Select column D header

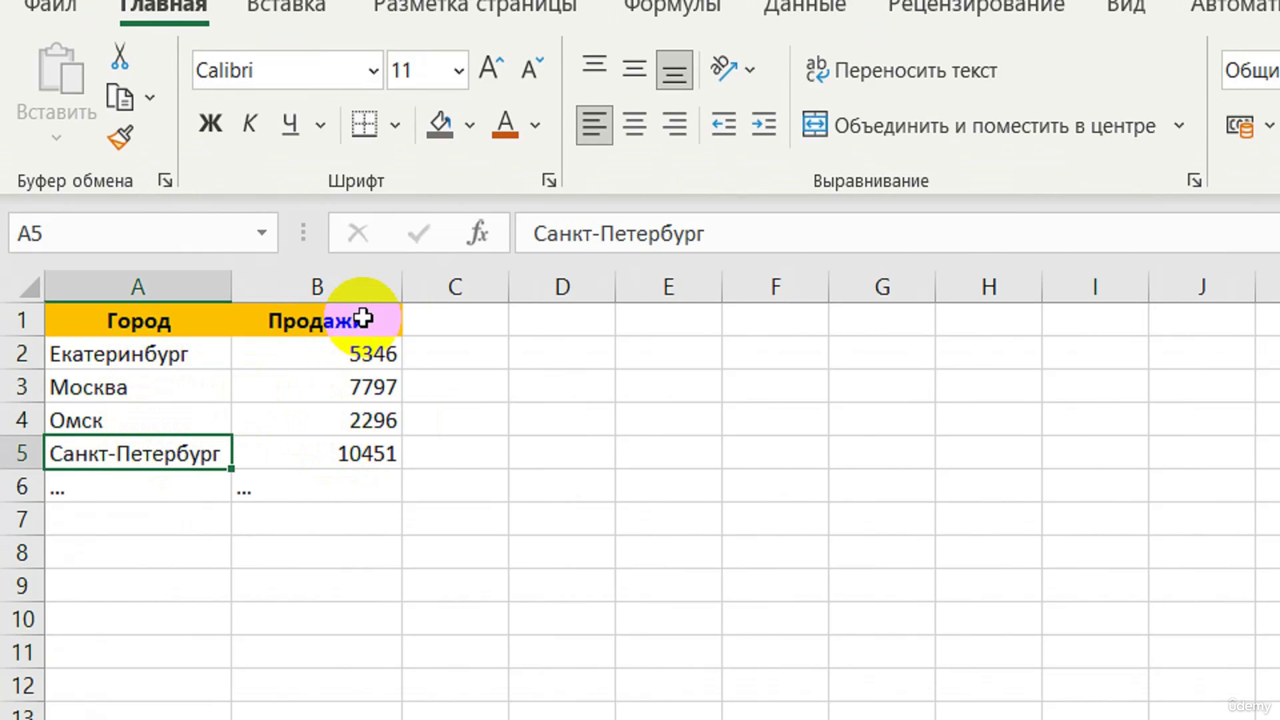pos(562,287)
